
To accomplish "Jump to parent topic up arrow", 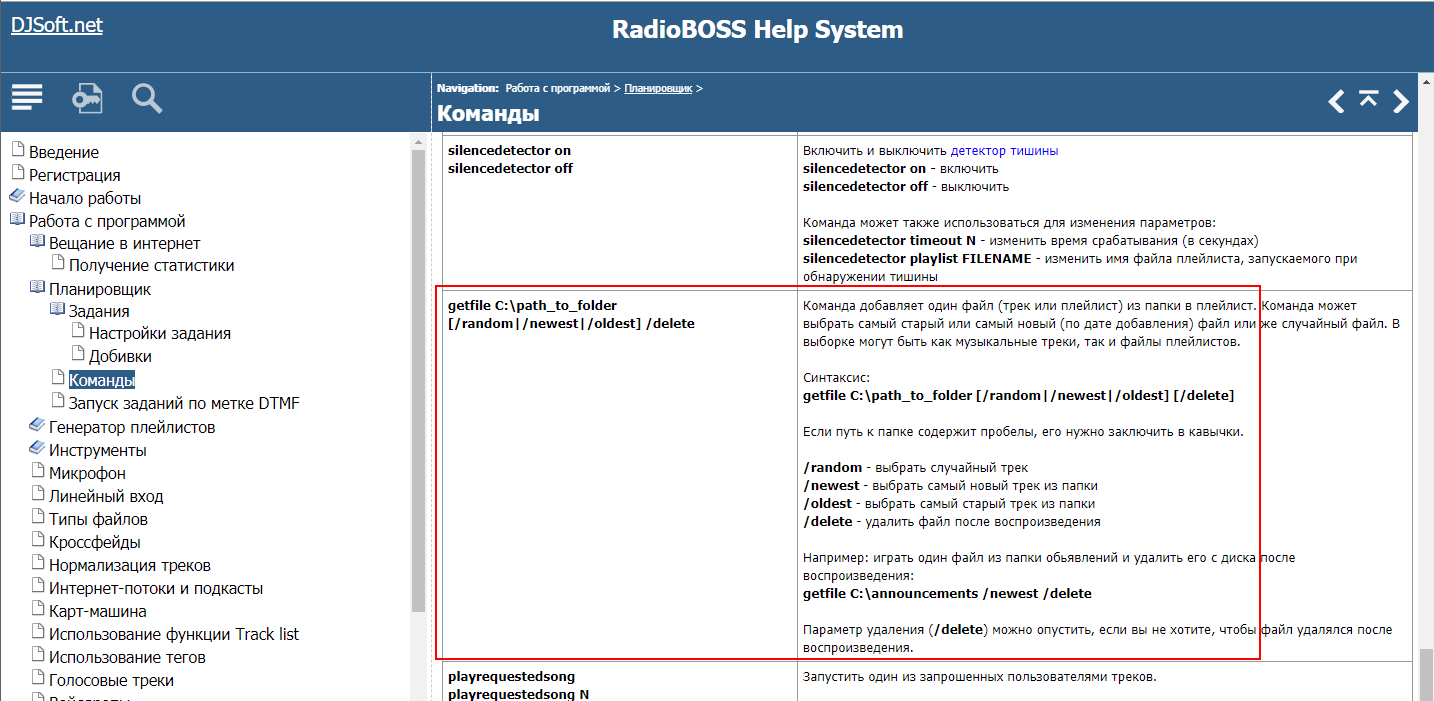I will click(1368, 98).
